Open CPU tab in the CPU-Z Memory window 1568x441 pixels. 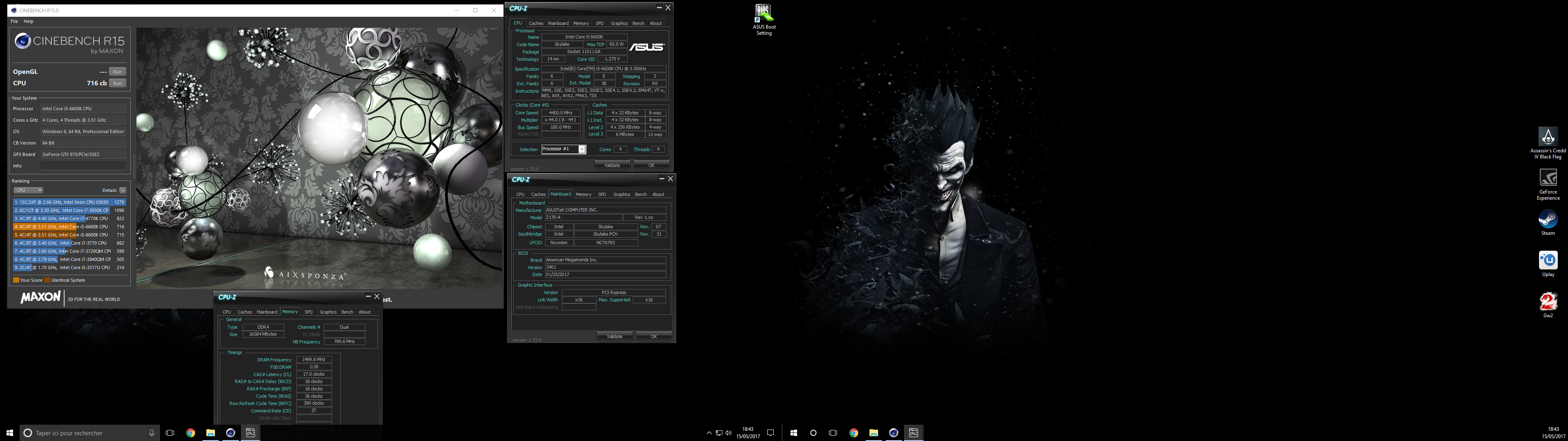pyautogui.click(x=227, y=312)
